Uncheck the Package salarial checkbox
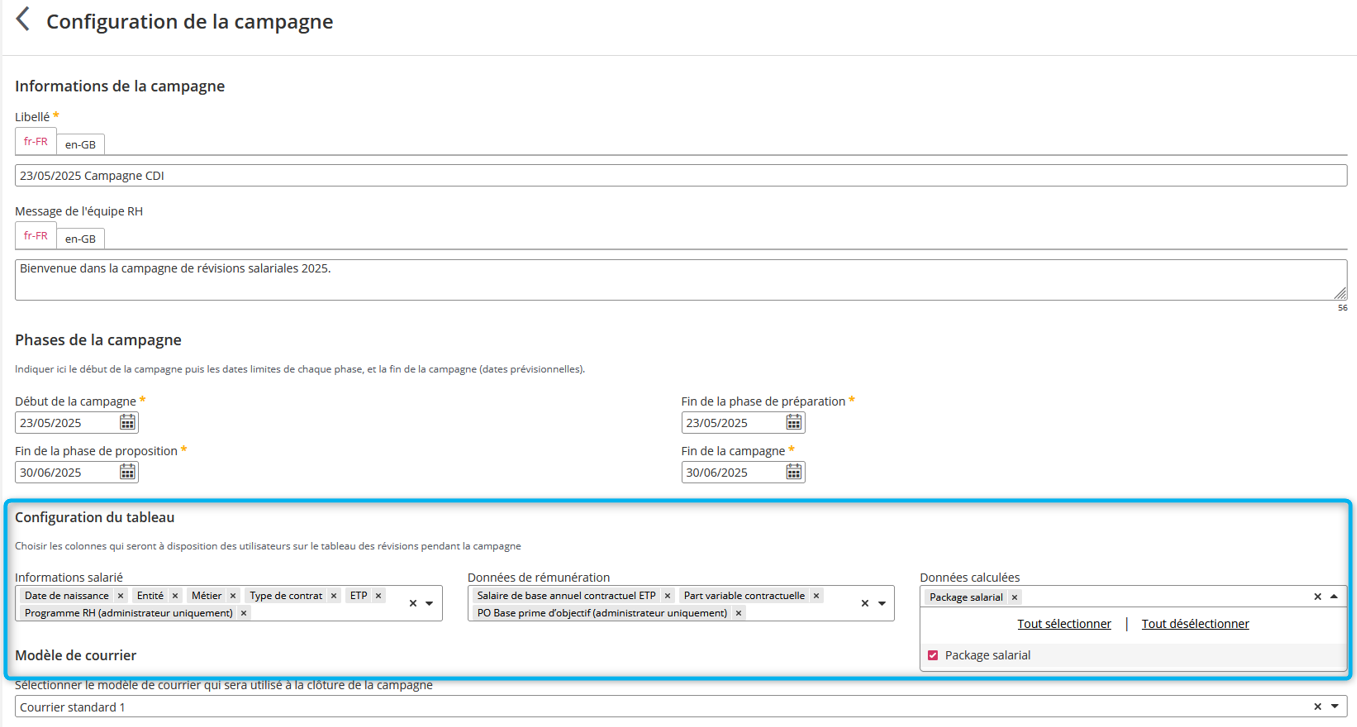This screenshot has height=727, width=1357. (933, 656)
